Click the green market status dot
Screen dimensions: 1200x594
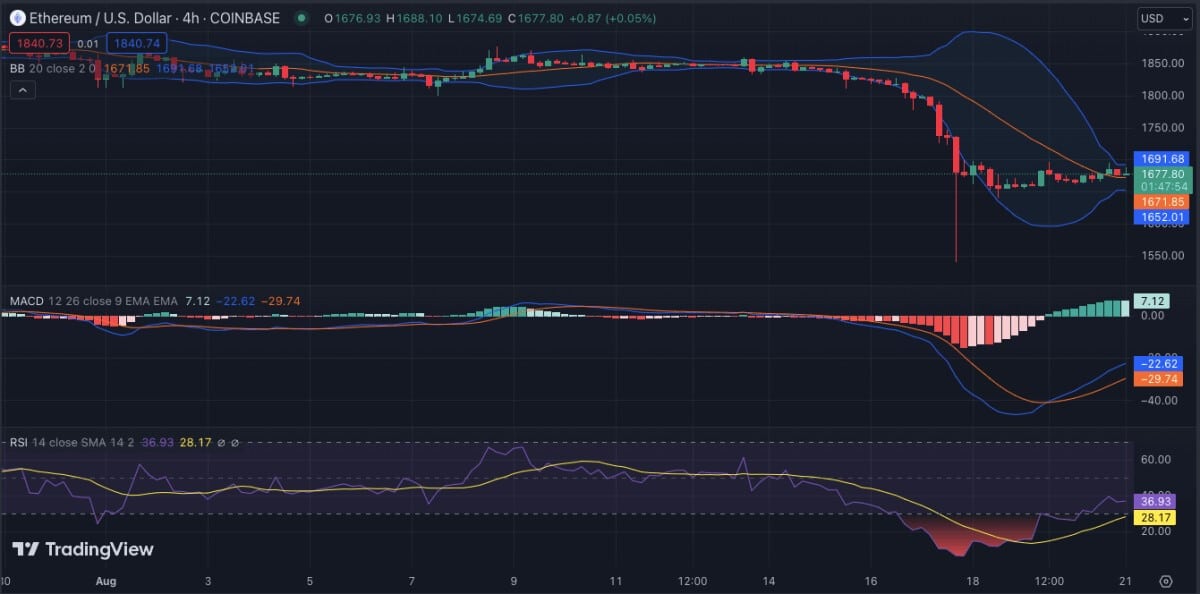tap(302, 18)
